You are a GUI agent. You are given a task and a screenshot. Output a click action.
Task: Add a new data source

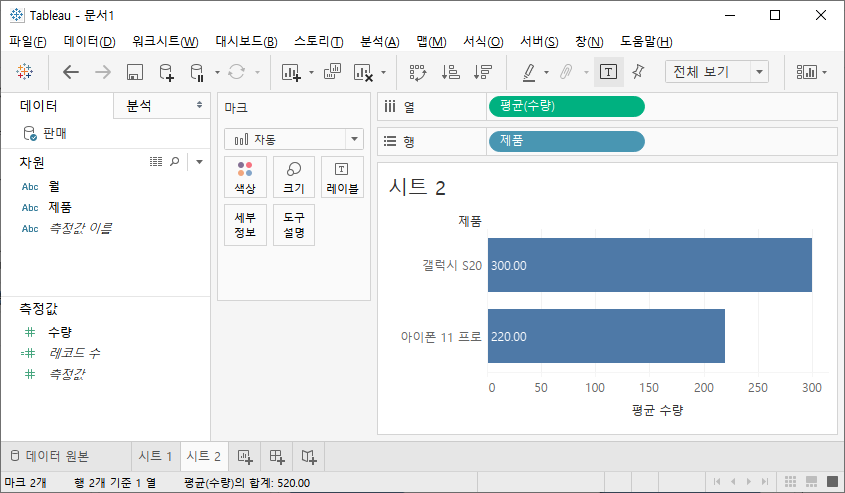167,72
